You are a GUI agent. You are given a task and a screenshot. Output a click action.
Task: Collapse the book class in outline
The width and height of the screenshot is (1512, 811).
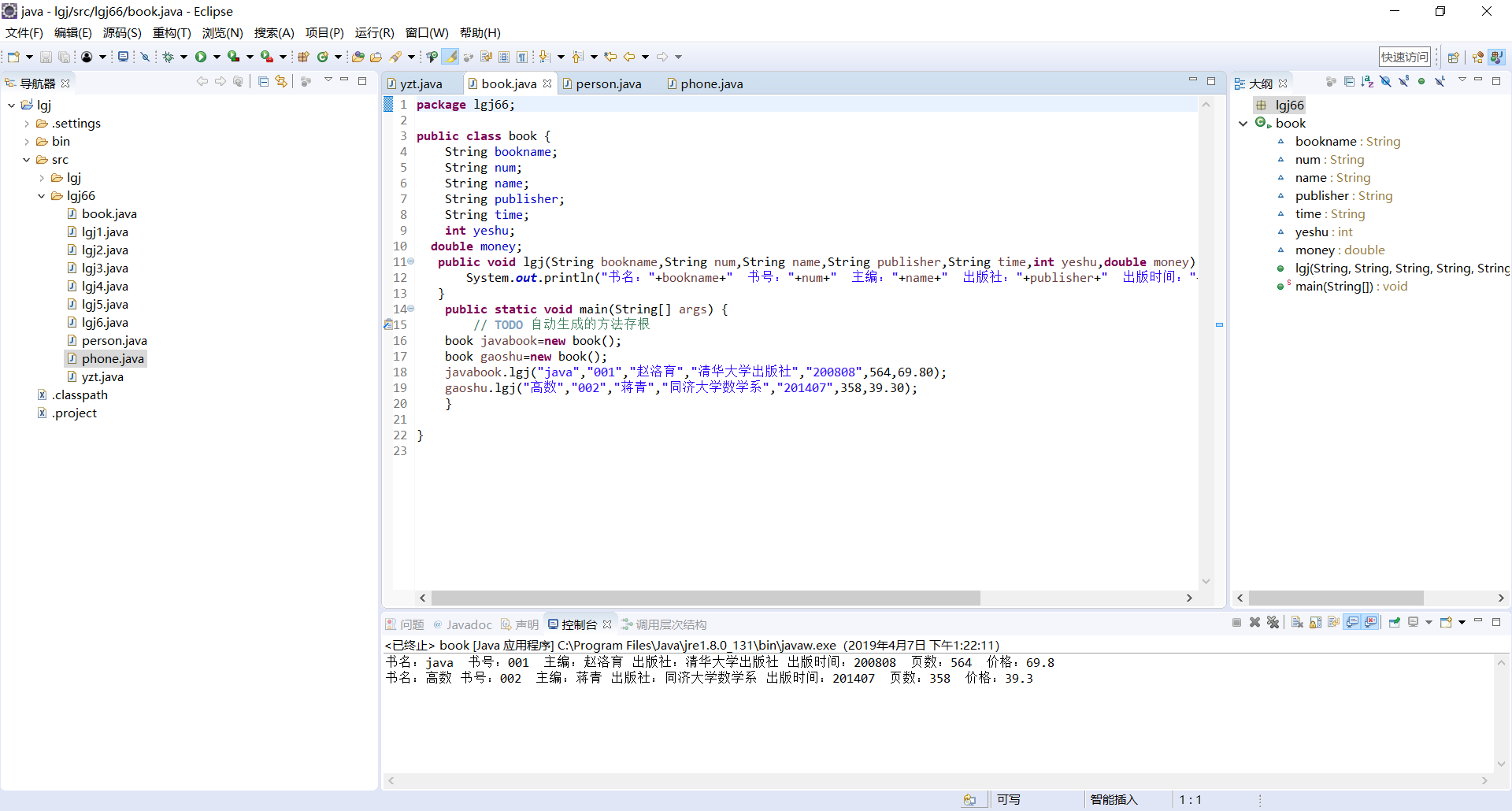pyautogui.click(x=1243, y=124)
